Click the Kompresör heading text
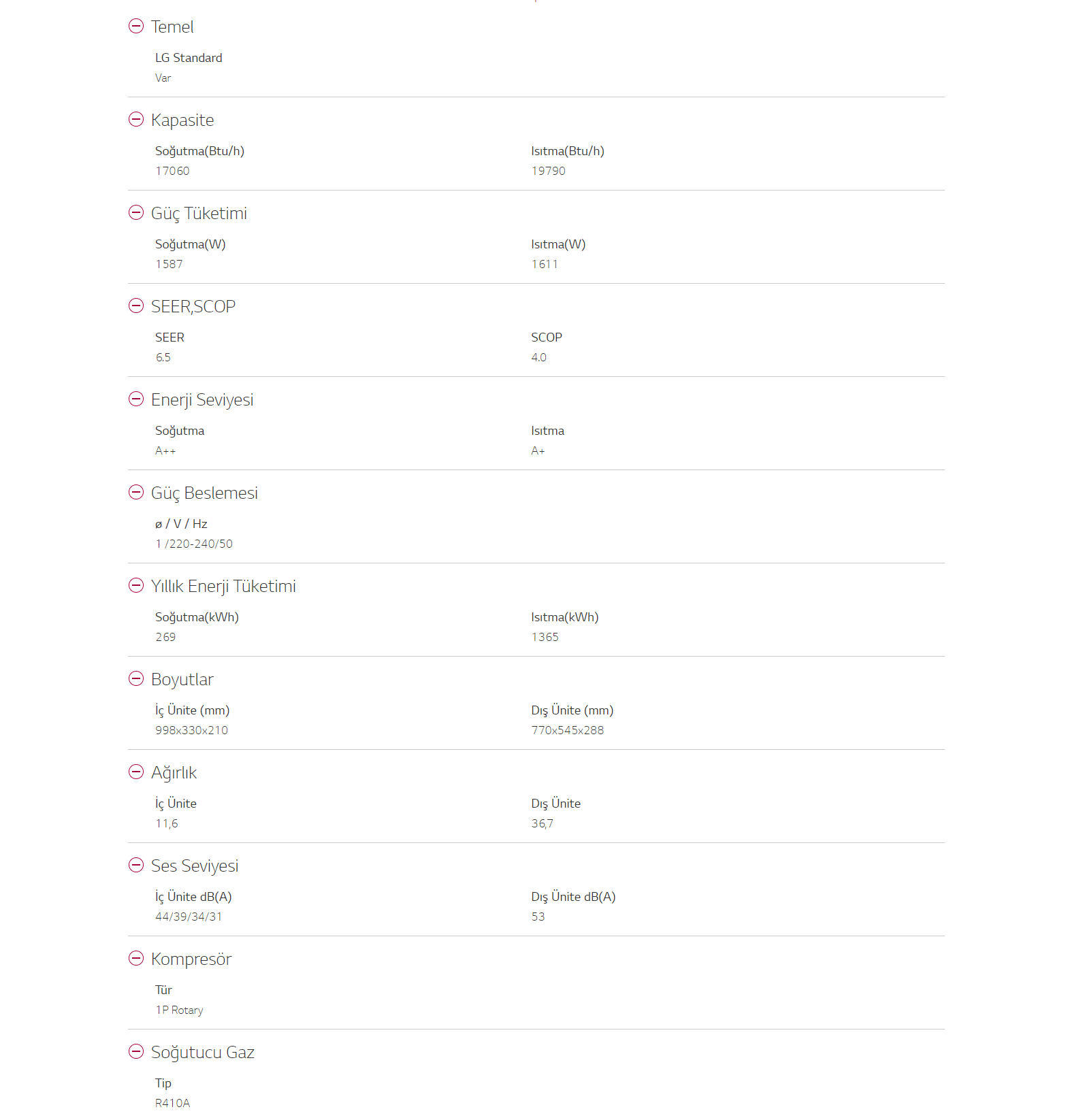 click(x=191, y=959)
